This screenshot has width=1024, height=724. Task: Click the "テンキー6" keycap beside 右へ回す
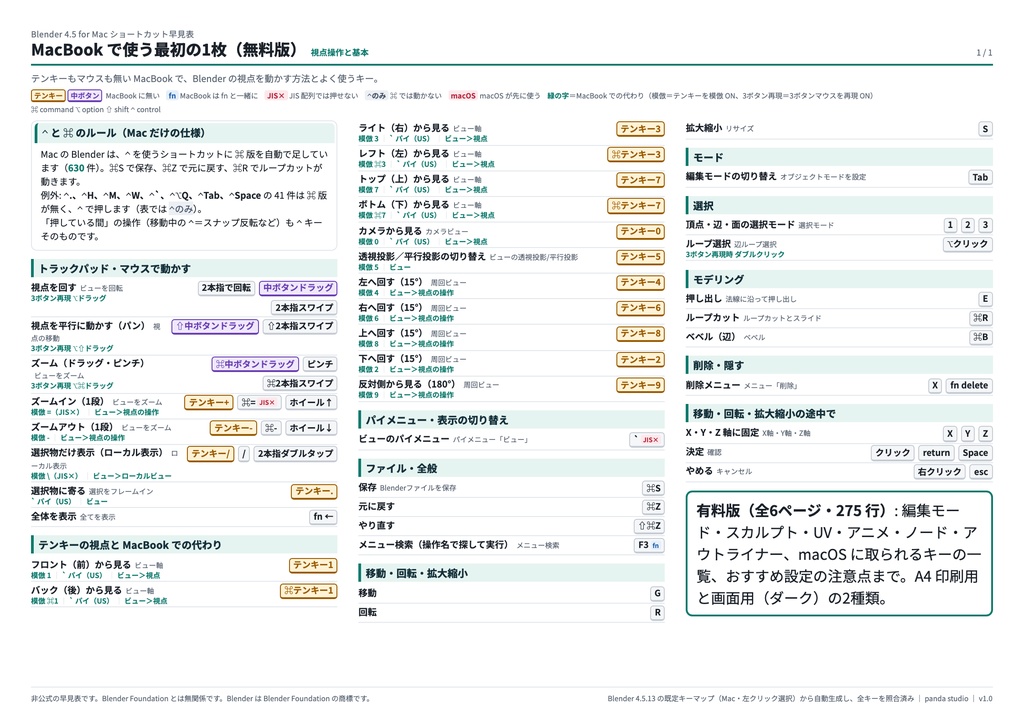pos(641,307)
